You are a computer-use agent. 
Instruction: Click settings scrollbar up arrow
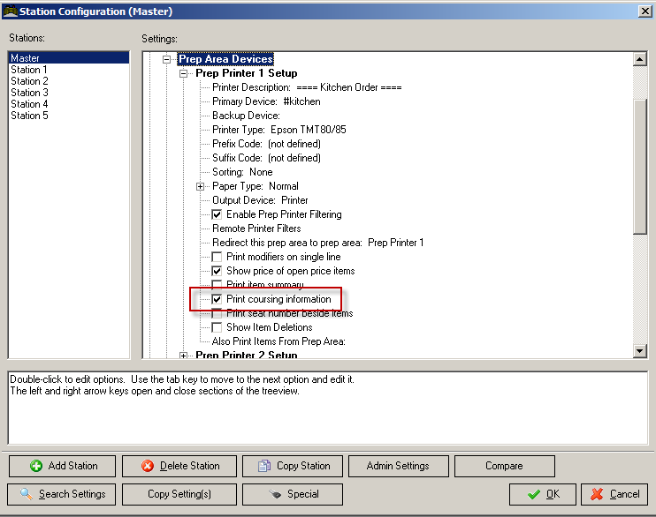[640, 59]
